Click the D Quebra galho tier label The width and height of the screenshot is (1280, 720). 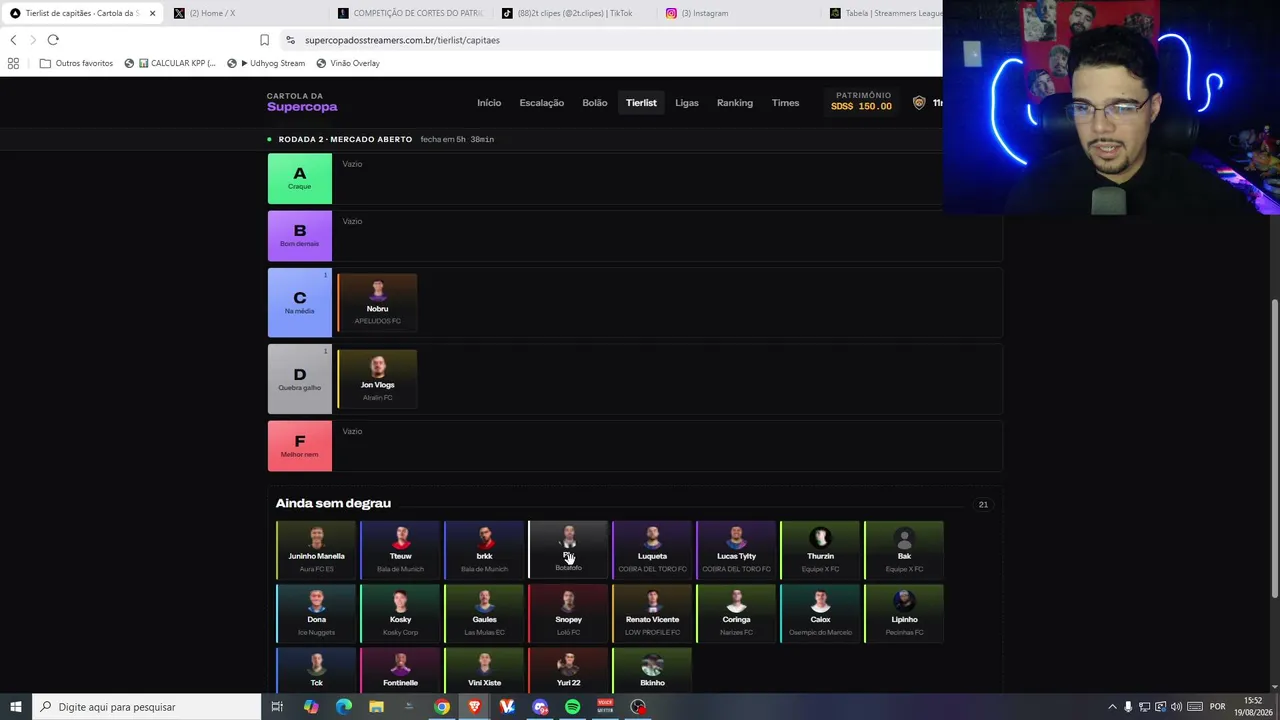300,379
